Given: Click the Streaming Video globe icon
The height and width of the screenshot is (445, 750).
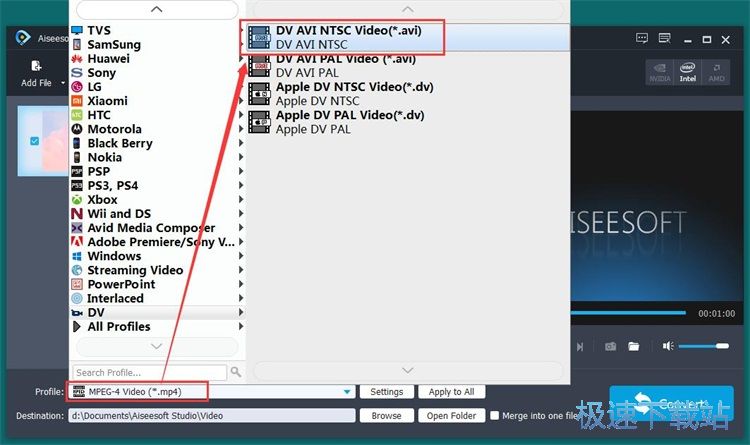Looking at the screenshot, I should tap(77, 270).
